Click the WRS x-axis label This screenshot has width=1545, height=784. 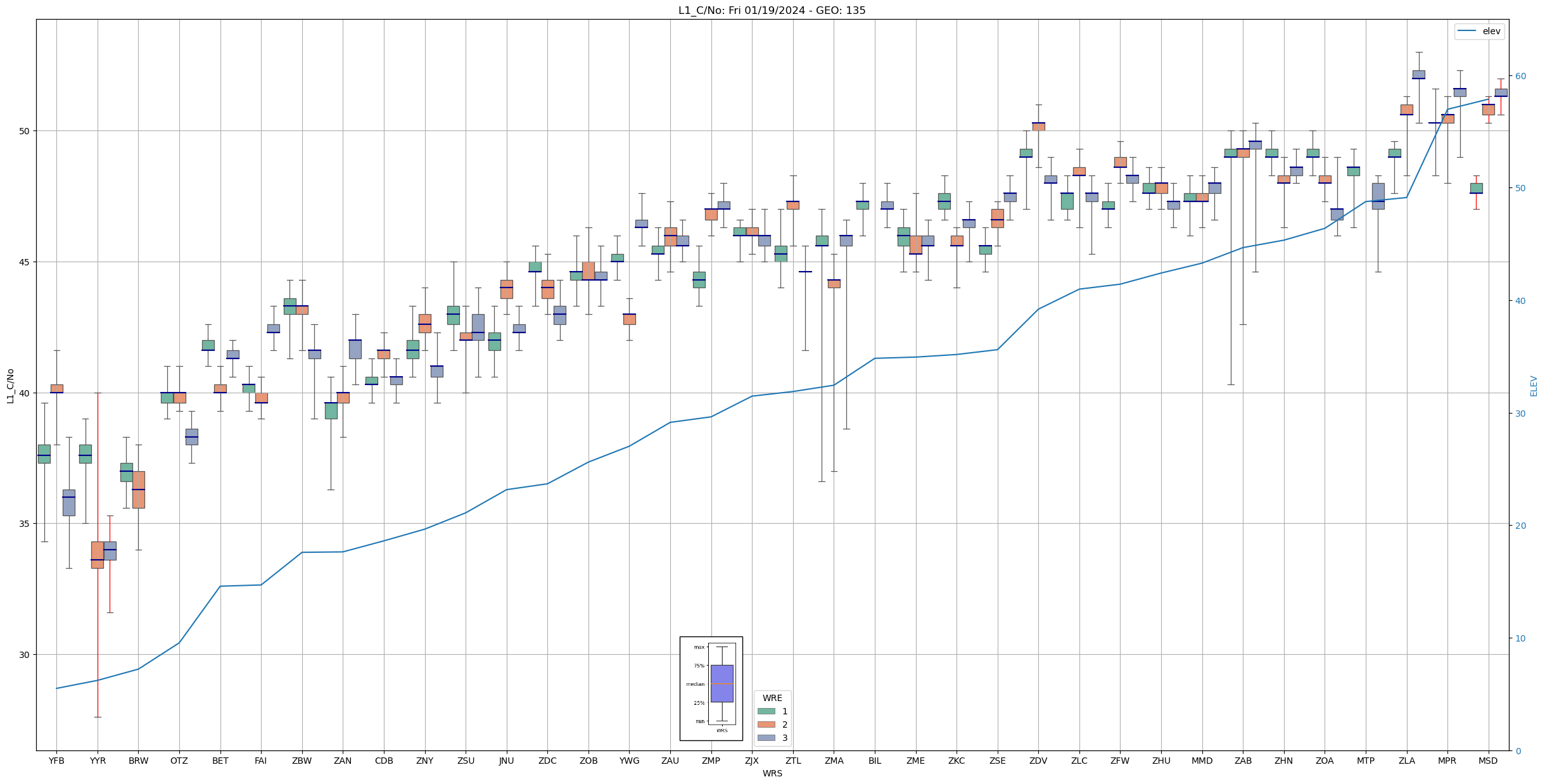point(772,774)
